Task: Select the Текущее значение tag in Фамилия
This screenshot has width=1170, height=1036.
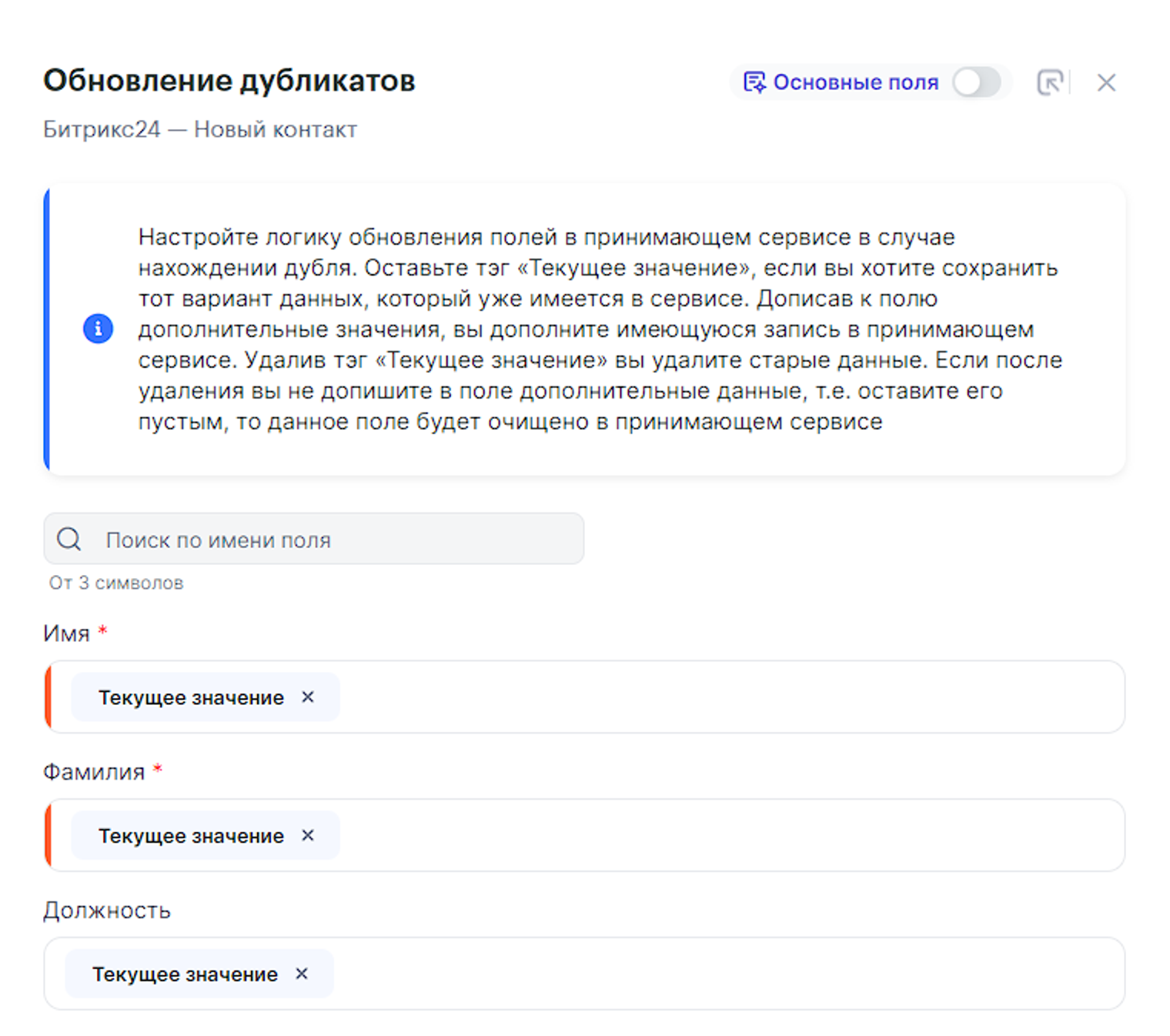Action: click(x=191, y=836)
